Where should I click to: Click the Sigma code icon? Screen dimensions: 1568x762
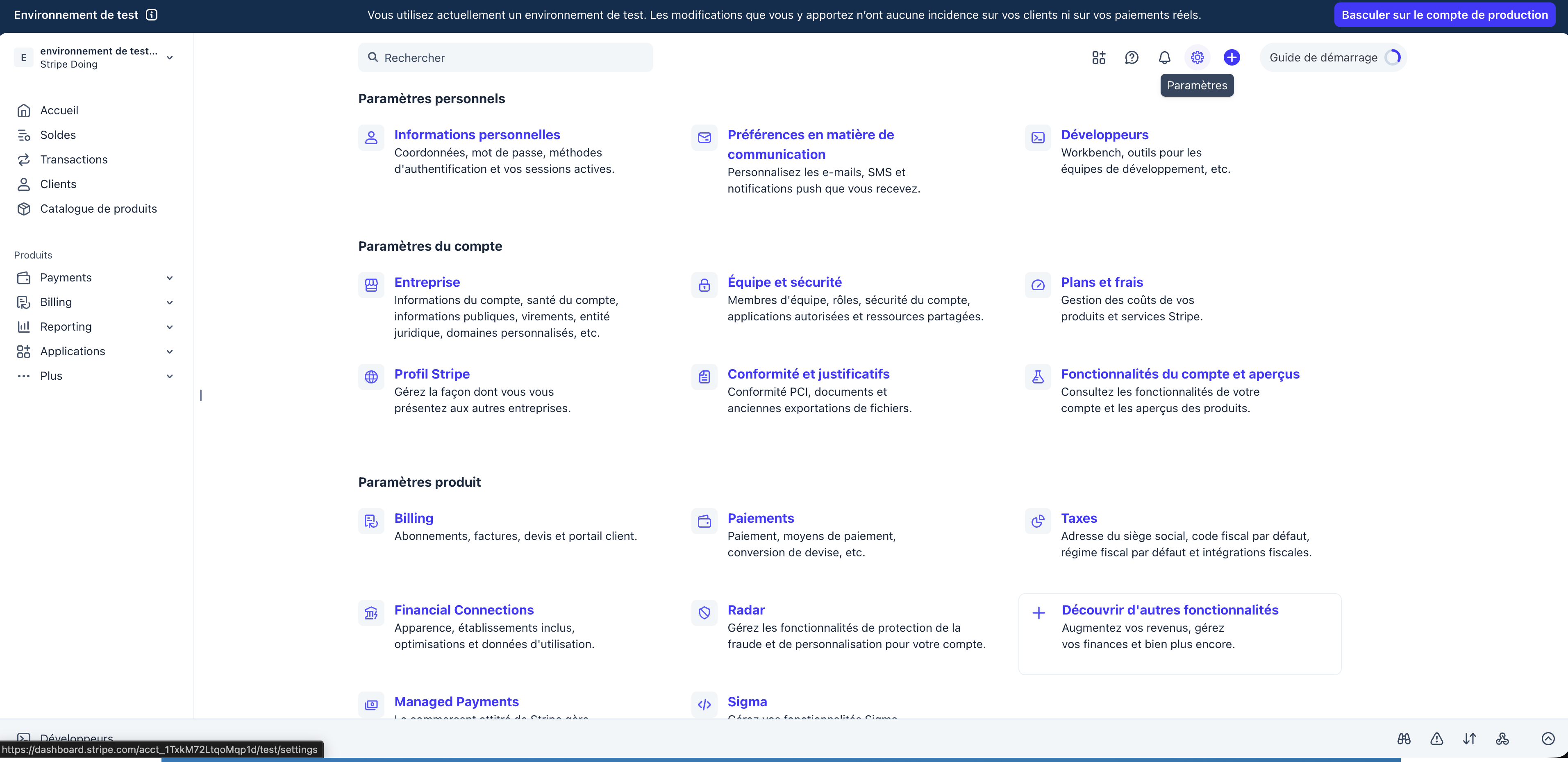(704, 705)
